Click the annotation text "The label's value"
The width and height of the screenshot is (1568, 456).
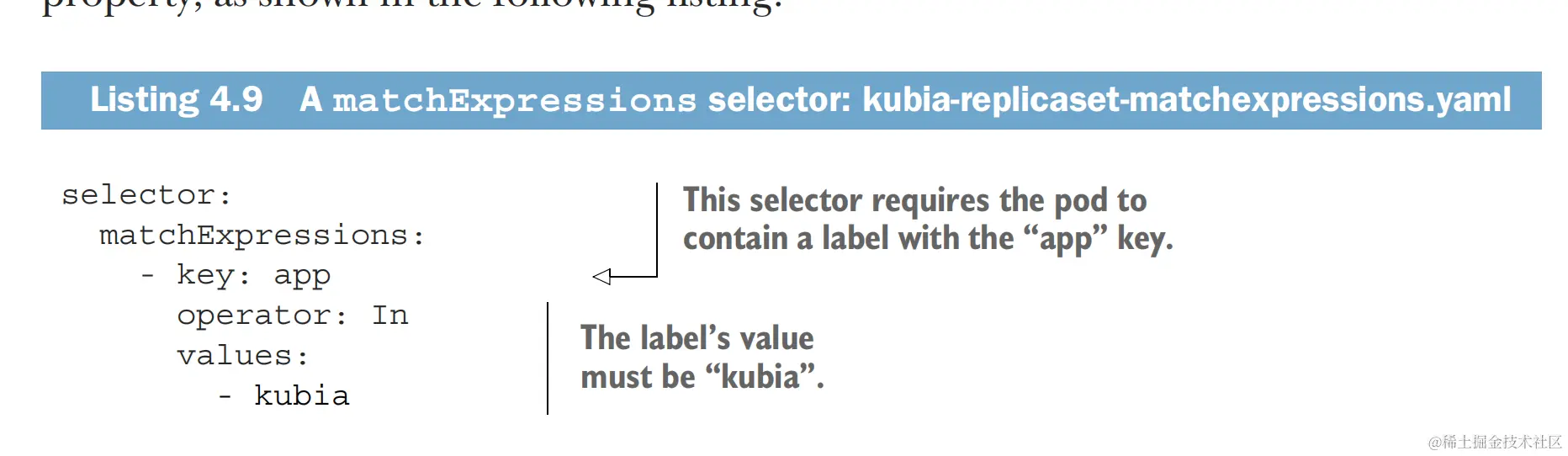coord(697,338)
